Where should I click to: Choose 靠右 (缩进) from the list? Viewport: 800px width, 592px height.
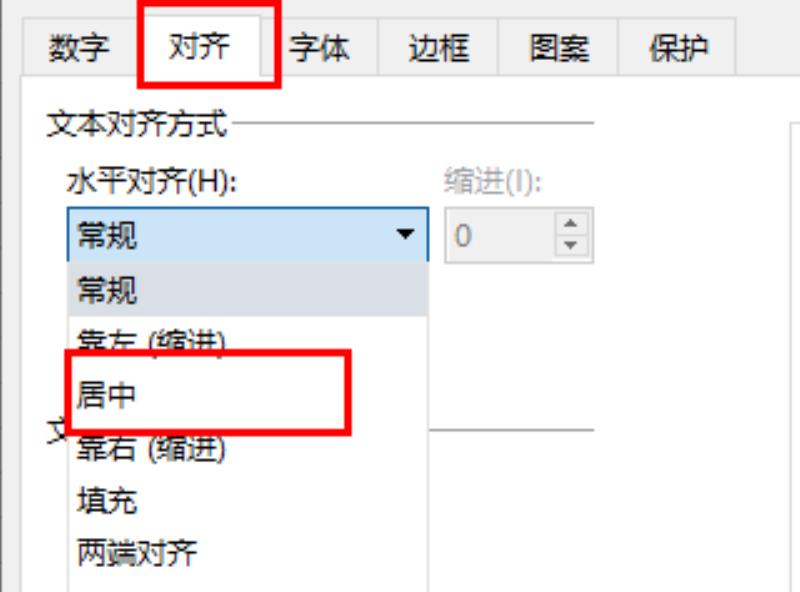[248, 449]
